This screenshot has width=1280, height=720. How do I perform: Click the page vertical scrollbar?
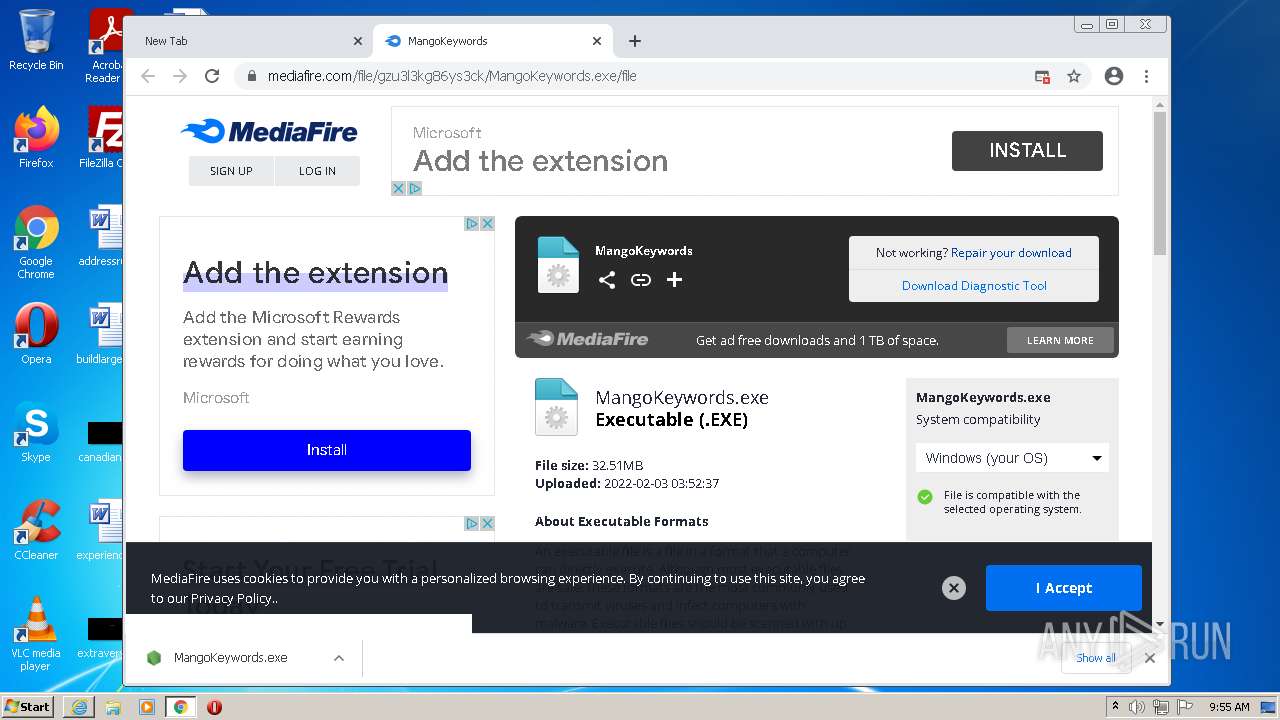(x=1160, y=182)
